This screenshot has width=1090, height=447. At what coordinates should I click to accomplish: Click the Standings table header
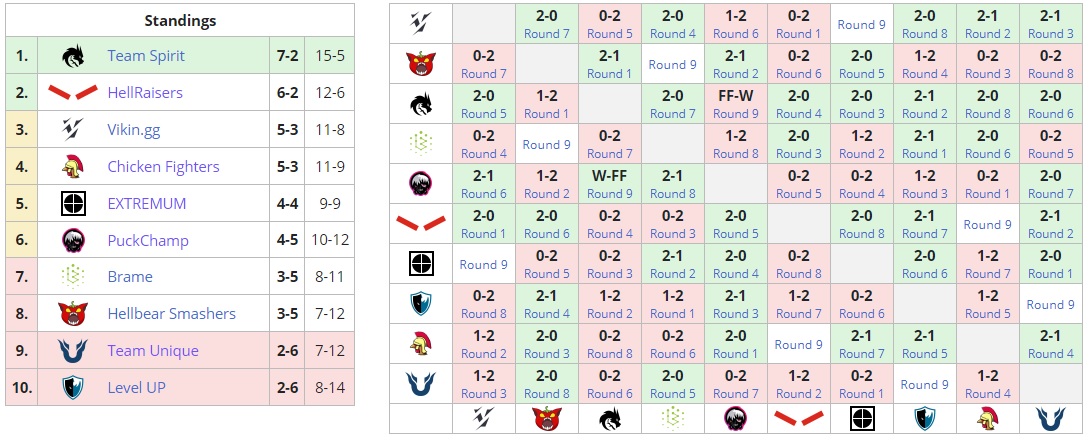click(x=180, y=20)
